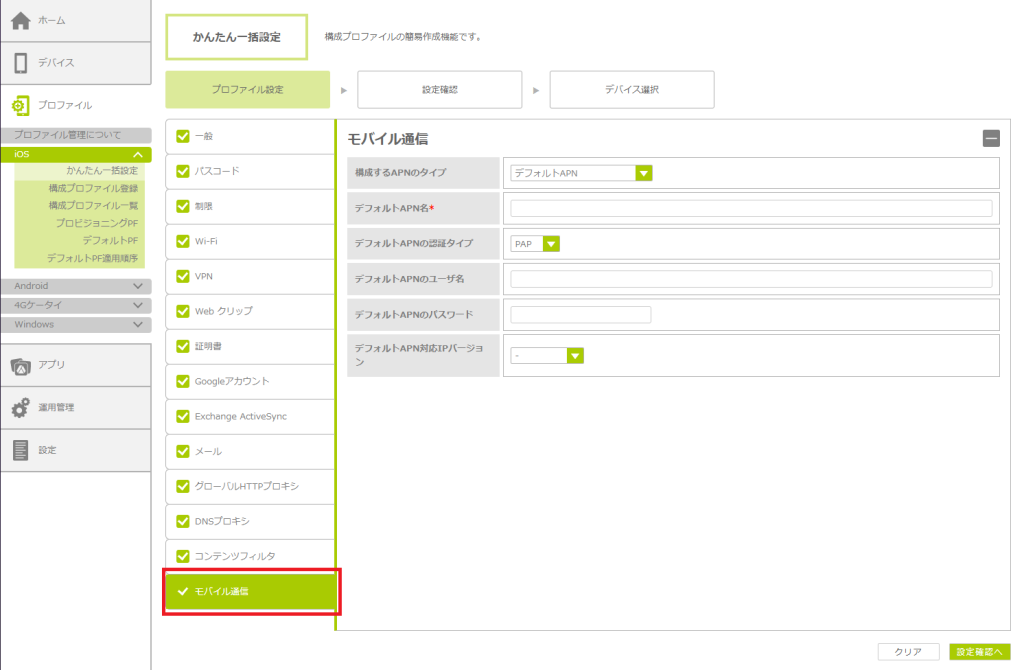Click the App icon in sidebar
This screenshot has width=1024, height=670.
pos(21,365)
